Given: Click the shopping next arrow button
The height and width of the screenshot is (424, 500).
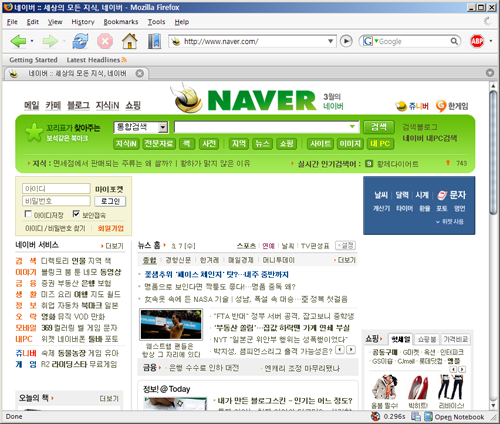Looking at the screenshot, I should 462,369.
